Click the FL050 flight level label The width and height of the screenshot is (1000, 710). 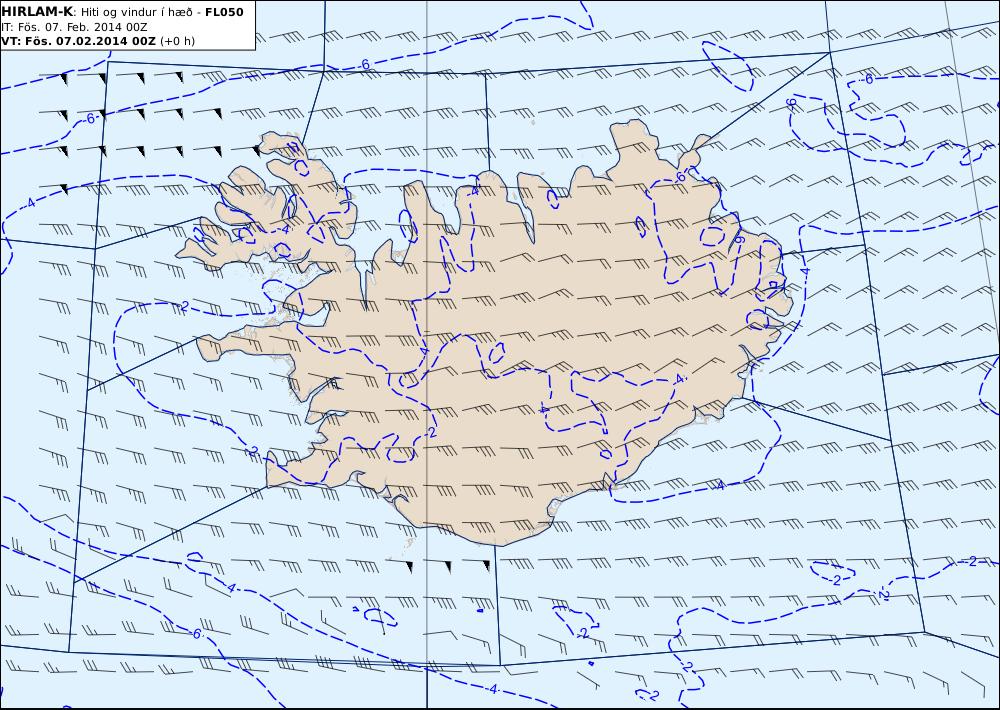[224, 11]
